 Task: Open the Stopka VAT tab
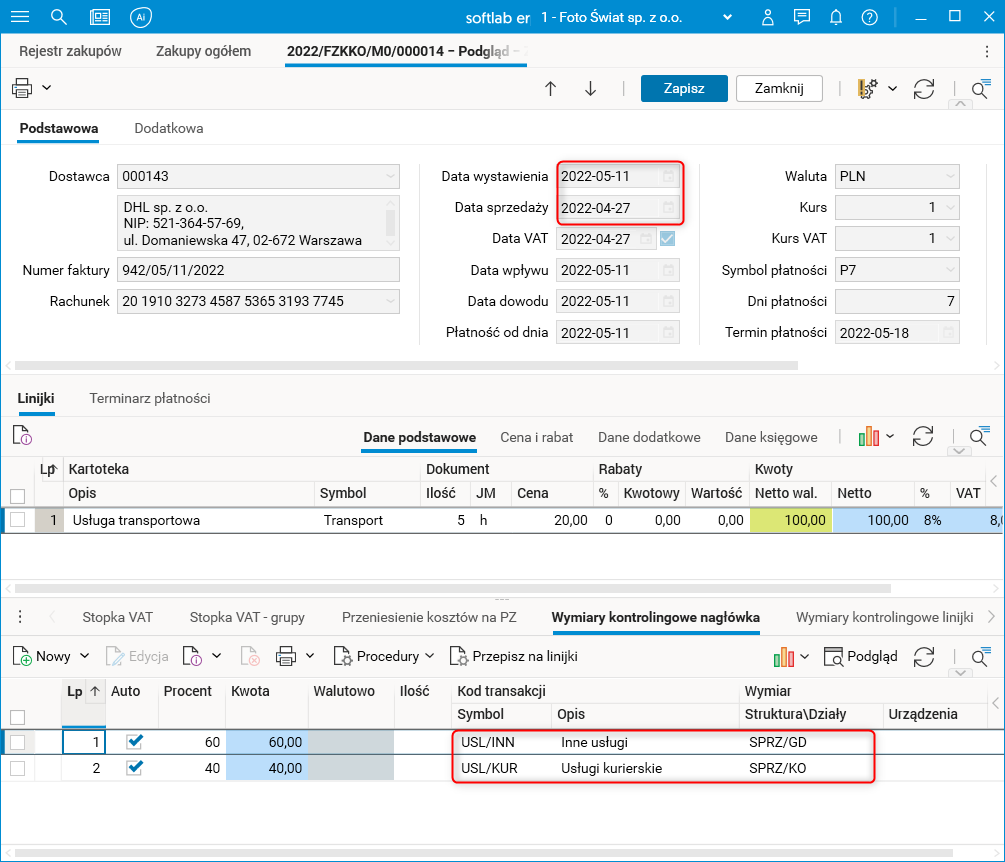pyautogui.click(x=117, y=617)
